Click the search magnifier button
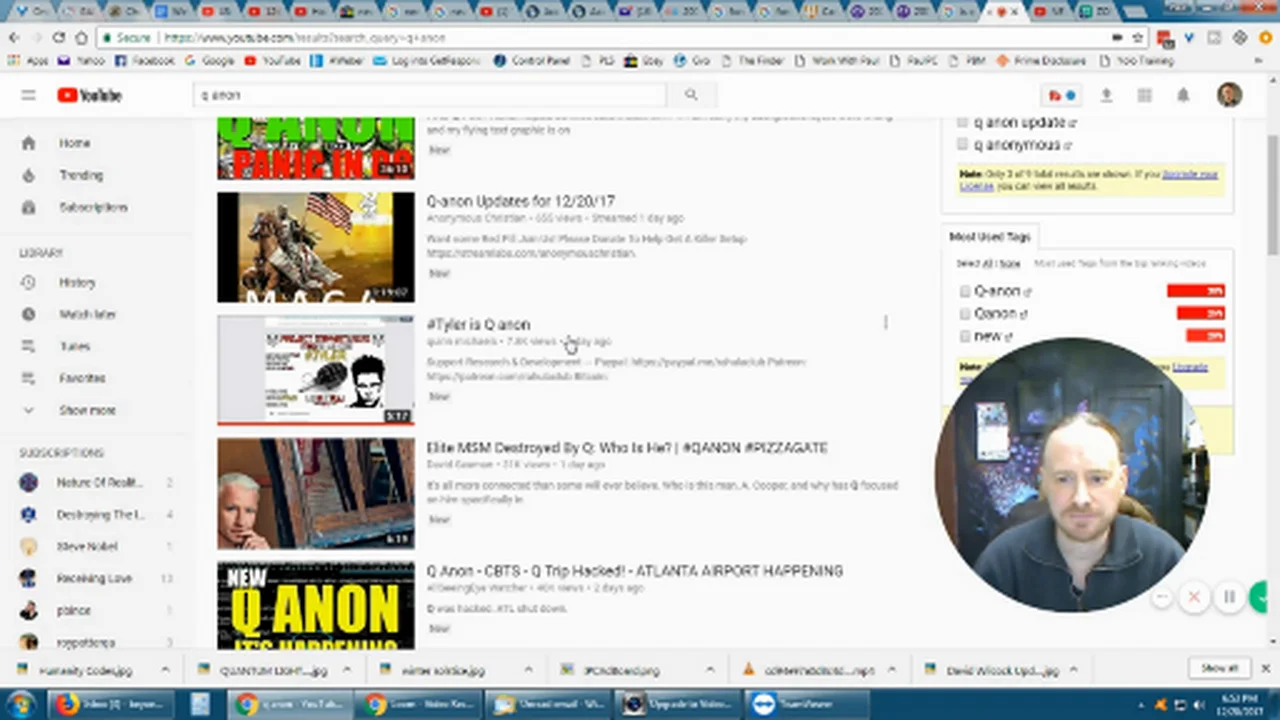1280x720 pixels. click(x=690, y=95)
